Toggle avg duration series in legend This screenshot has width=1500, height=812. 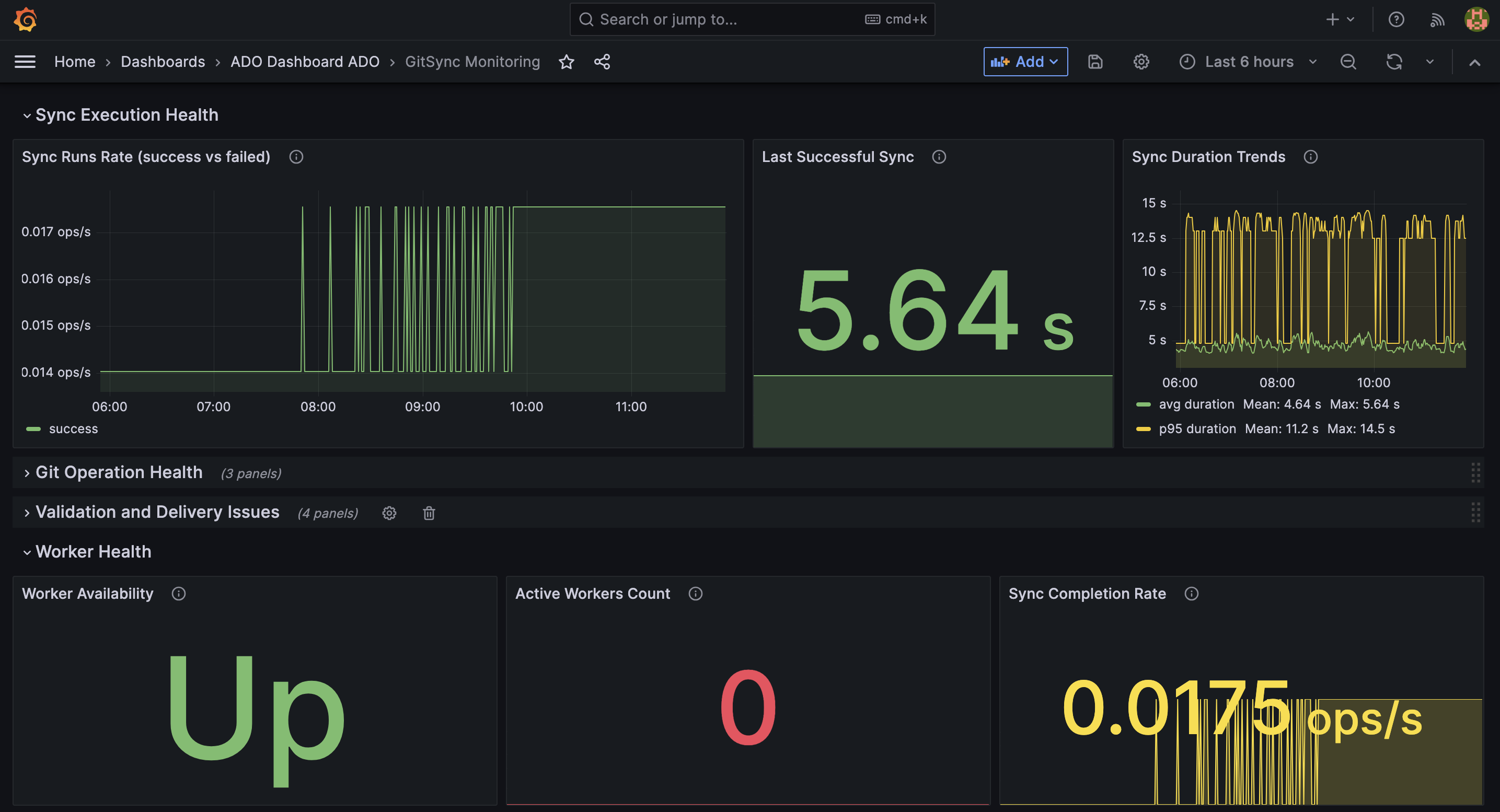[x=1197, y=404]
